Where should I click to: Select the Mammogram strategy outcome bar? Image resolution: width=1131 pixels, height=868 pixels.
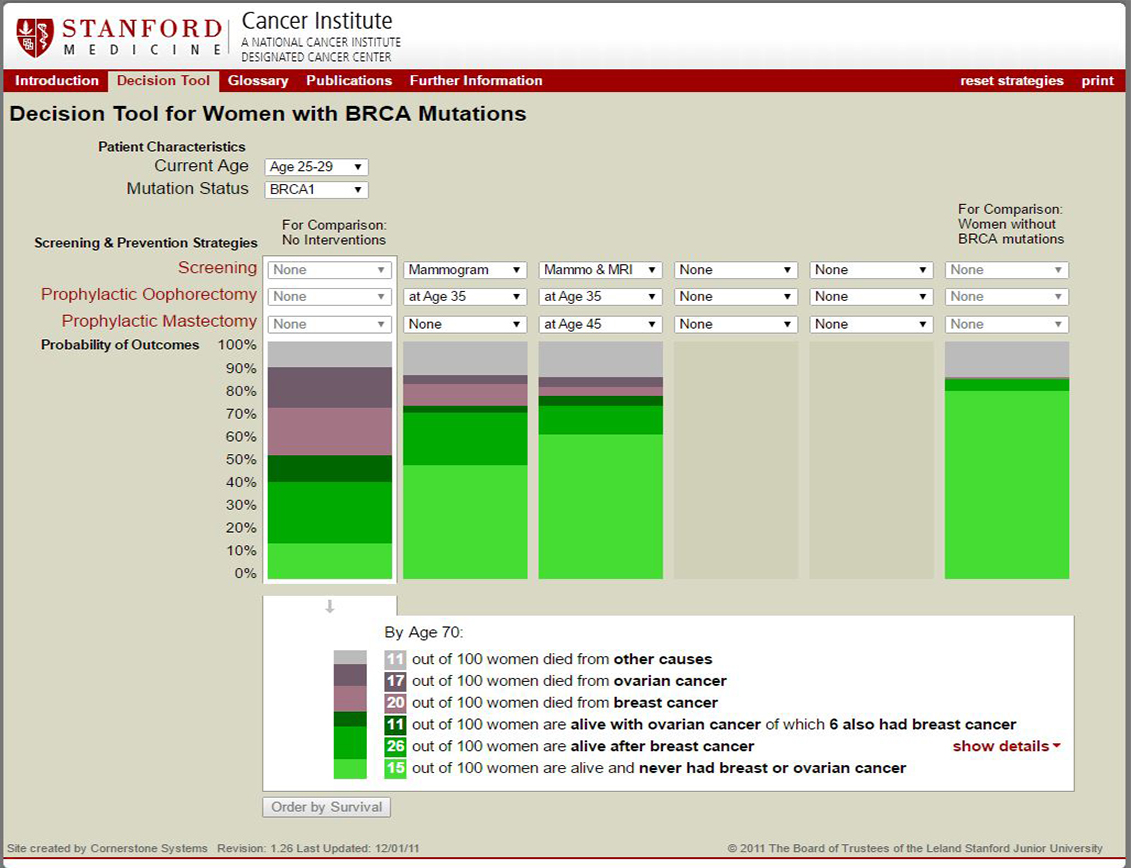click(465, 460)
